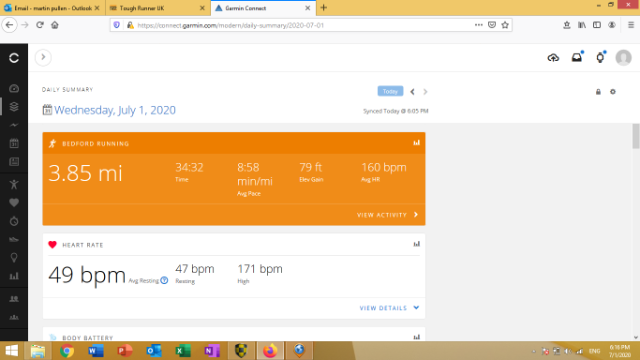
Task: Click View Activity on running card
Action: pyautogui.click(x=388, y=215)
